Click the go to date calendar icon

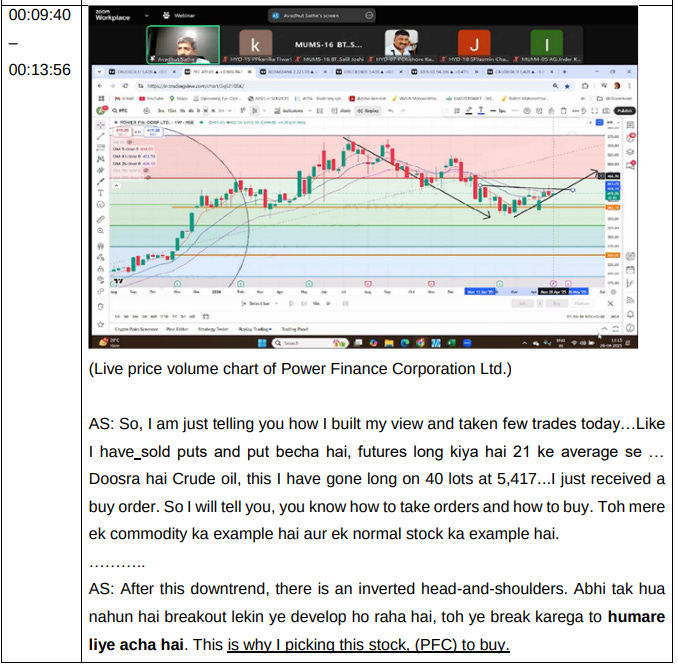206,316
